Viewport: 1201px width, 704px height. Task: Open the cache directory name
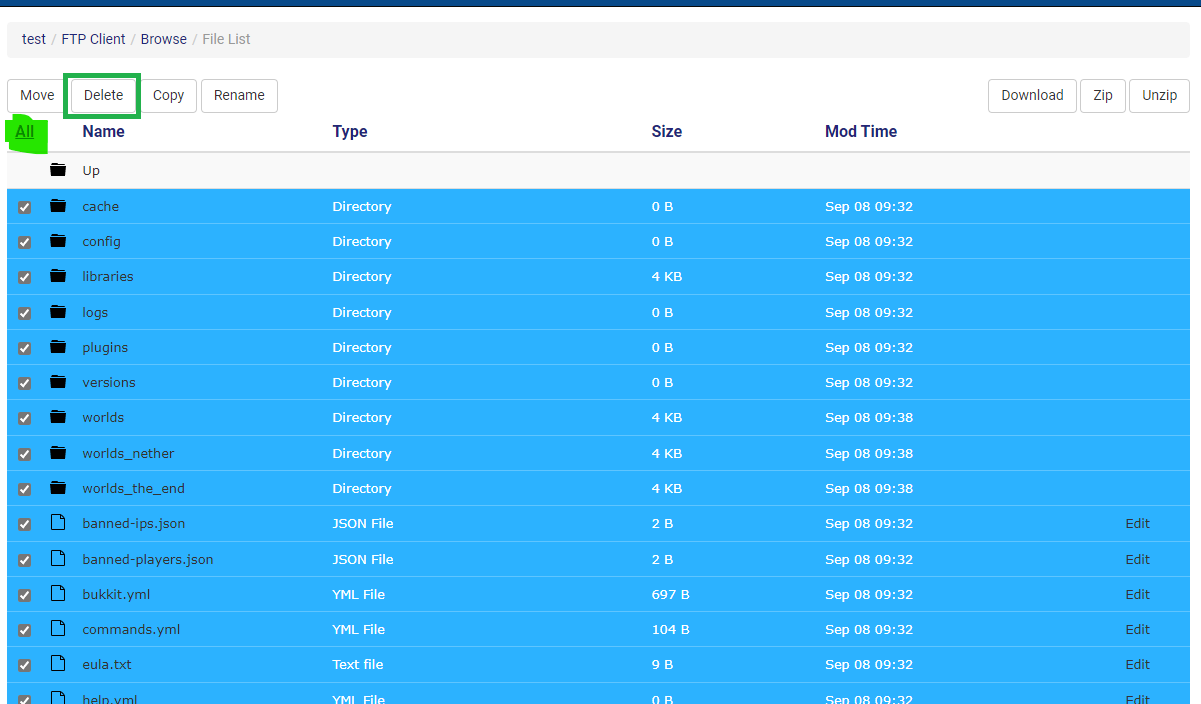point(100,206)
